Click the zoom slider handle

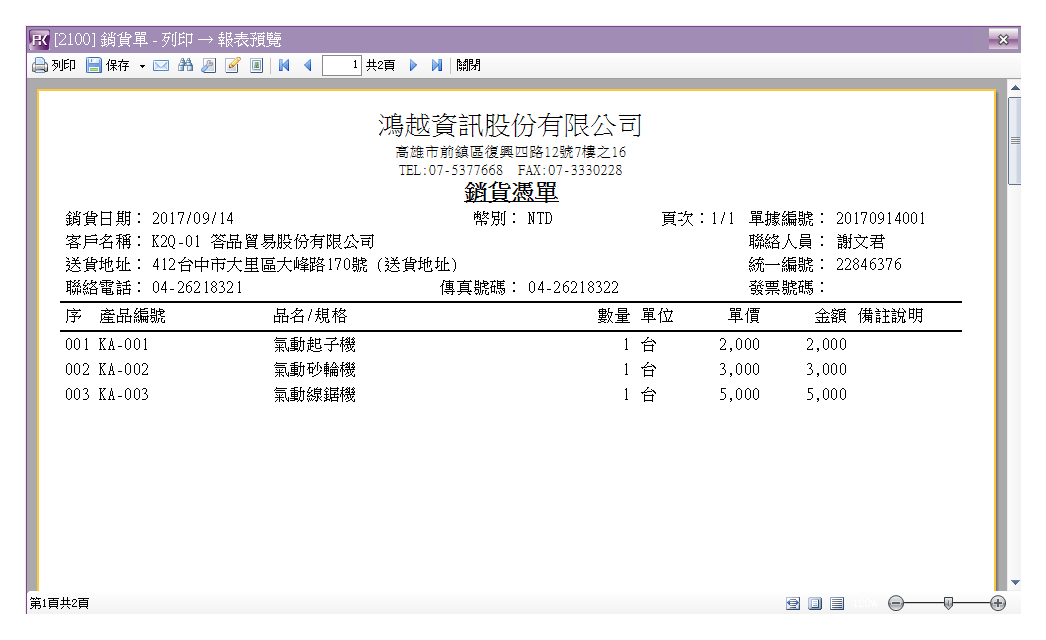point(948,603)
